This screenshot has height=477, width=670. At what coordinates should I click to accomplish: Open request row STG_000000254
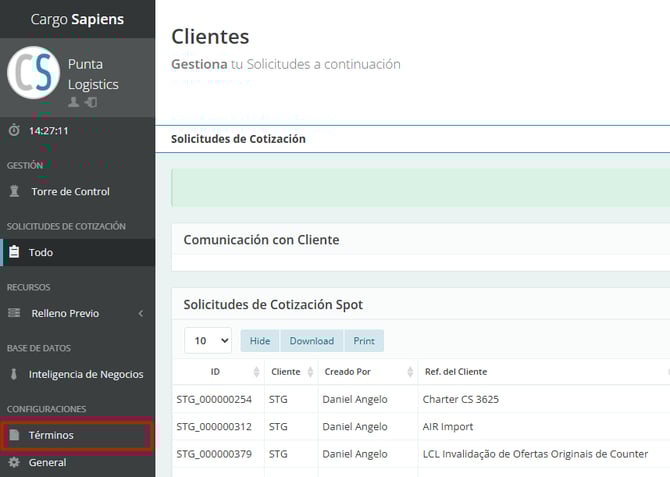(214, 400)
